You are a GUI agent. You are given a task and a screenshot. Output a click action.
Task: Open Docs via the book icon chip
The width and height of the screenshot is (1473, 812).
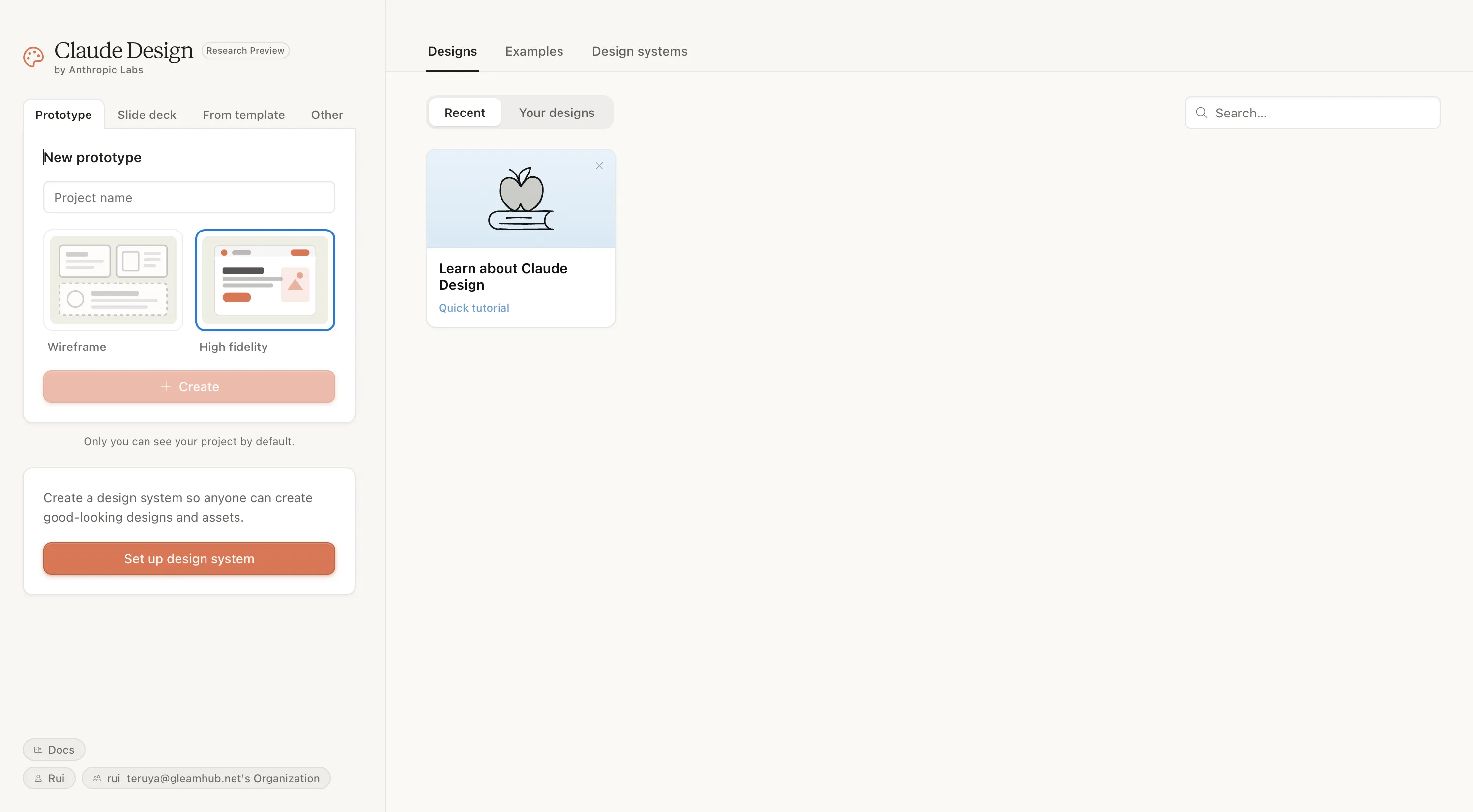[x=54, y=749]
